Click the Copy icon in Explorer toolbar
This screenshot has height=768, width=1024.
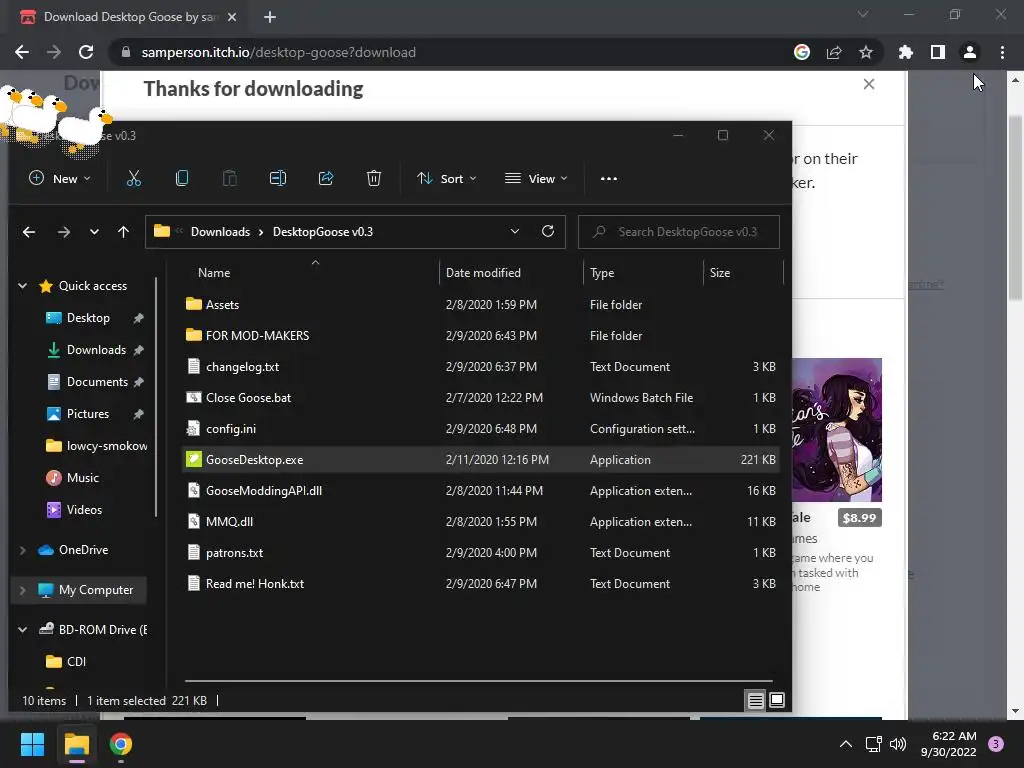click(x=182, y=178)
